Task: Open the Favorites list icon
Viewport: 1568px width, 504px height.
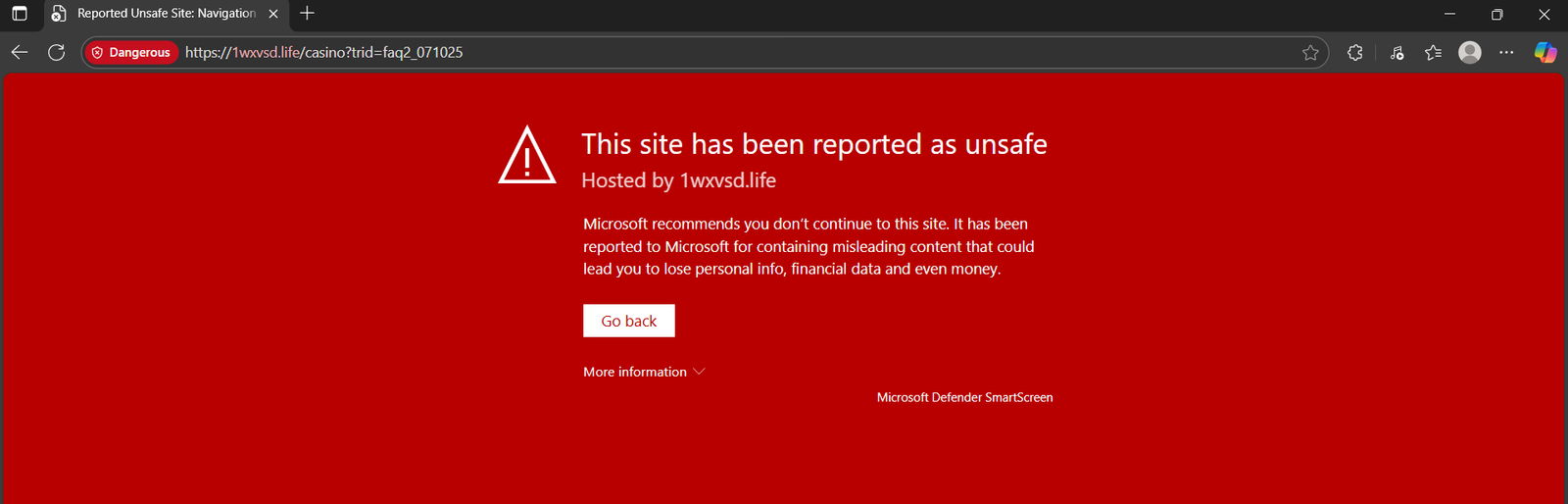Action: [1433, 53]
